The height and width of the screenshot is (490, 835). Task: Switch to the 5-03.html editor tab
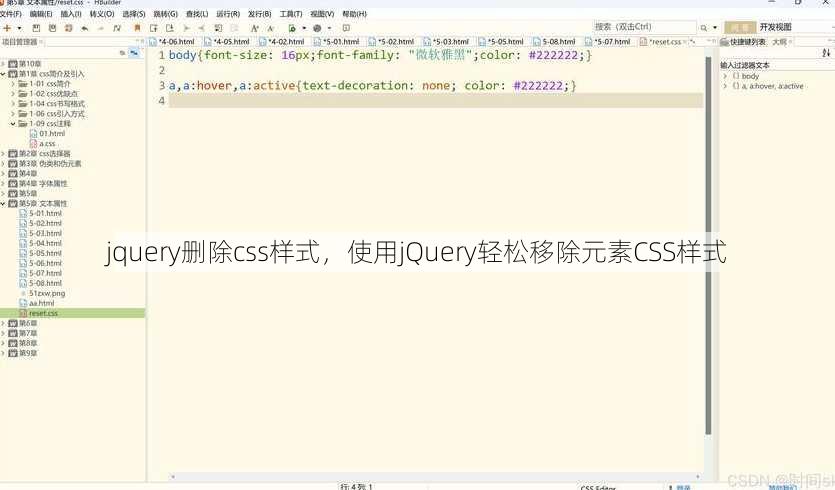447,42
